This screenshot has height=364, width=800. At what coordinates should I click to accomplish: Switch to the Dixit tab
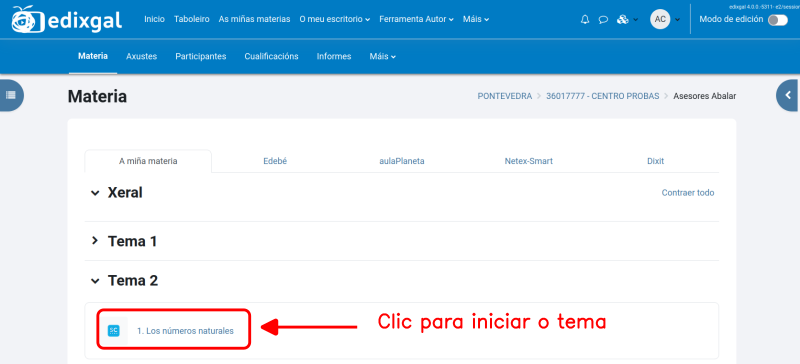point(655,161)
